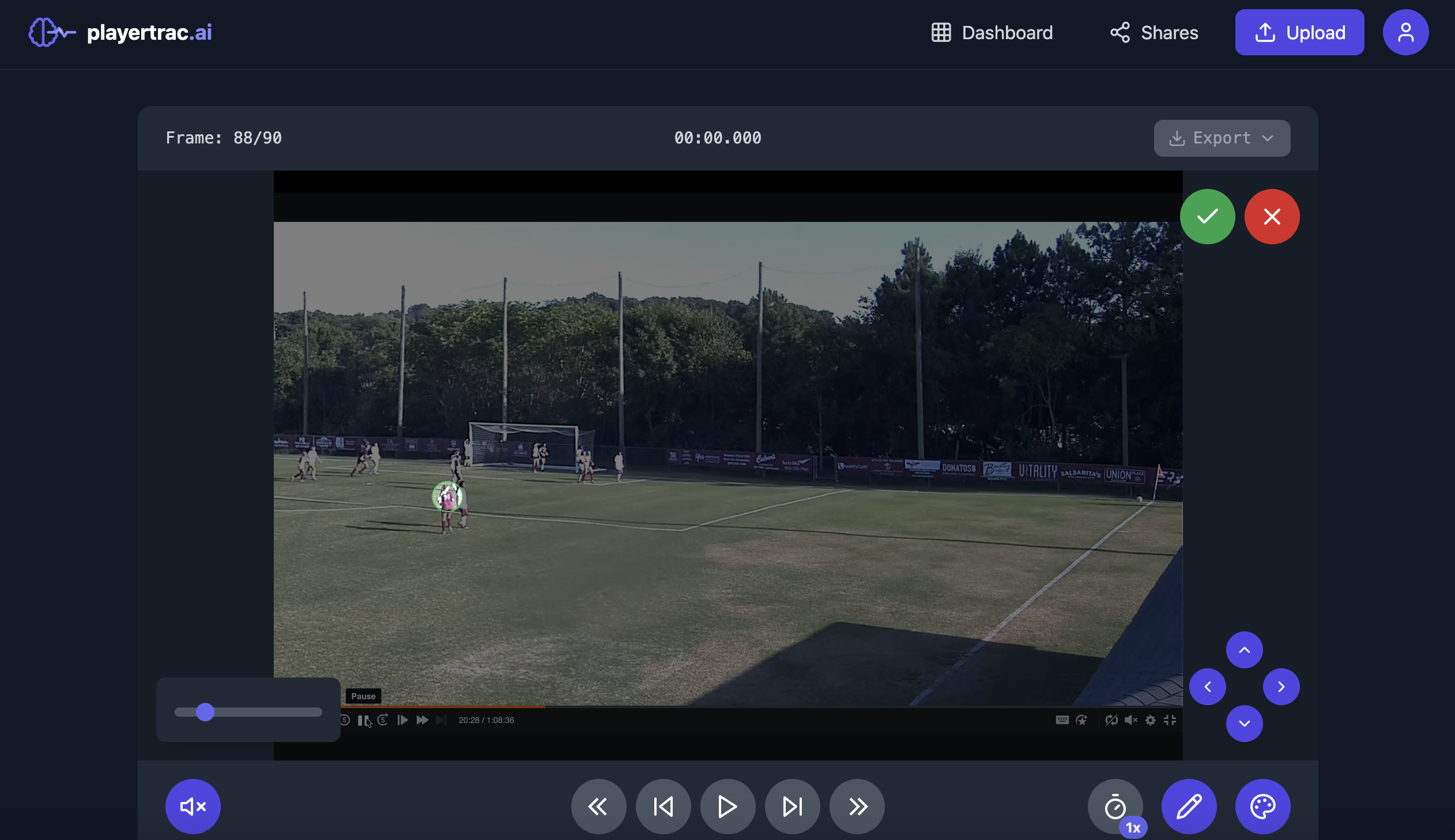1455x840 pixels.
Task: Click the Upload button
Action: click(x=1299, y=32)
